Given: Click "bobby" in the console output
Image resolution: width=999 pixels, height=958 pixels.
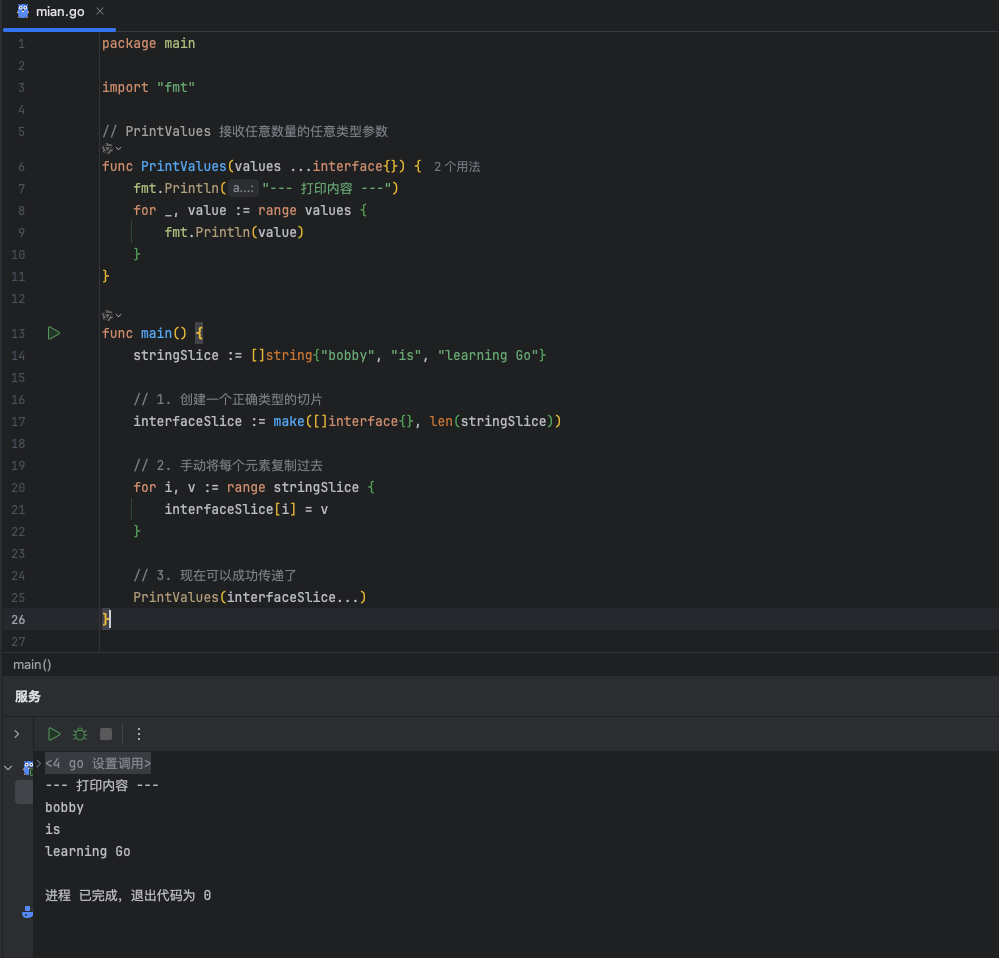Looking at the screenshot, I should 64,808.
